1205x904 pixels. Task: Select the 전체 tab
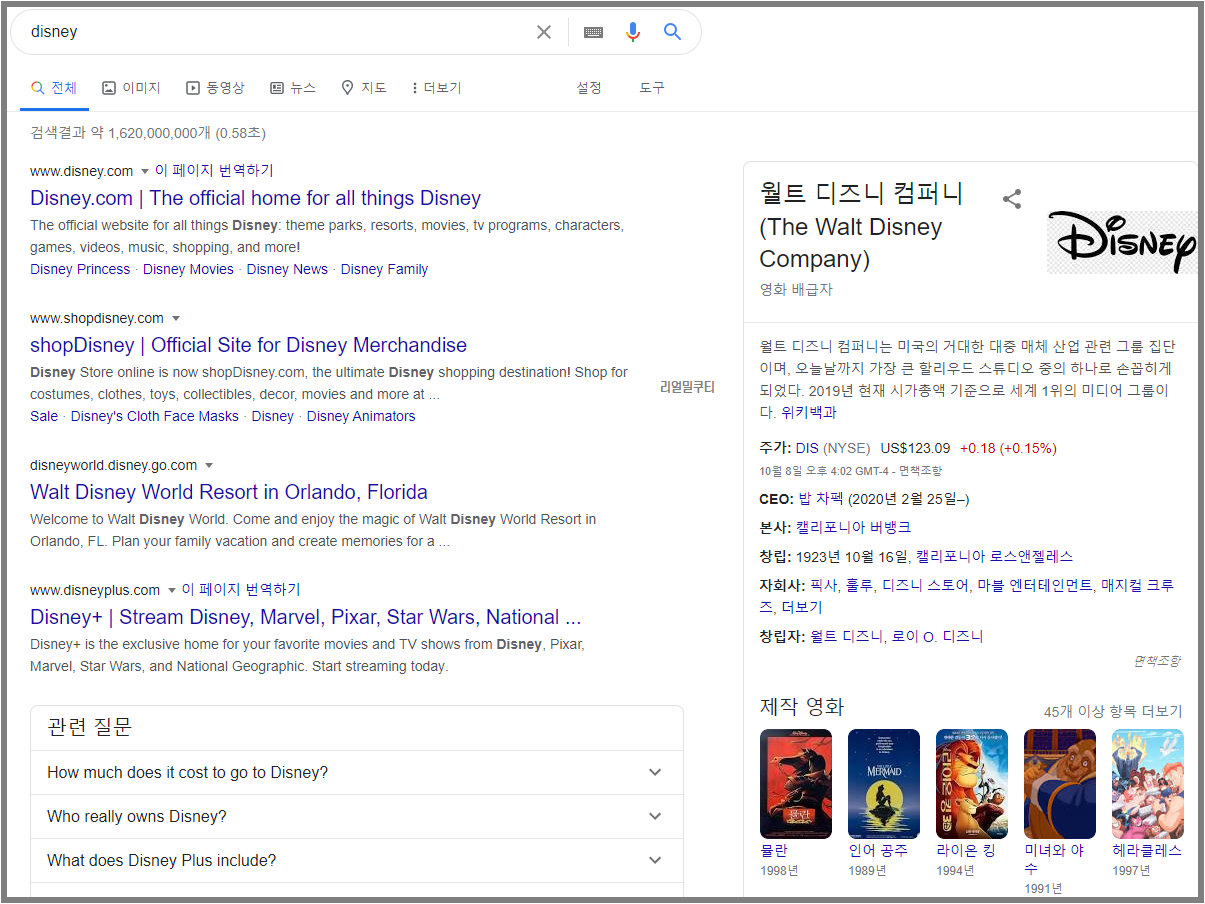[x=54, y=88]
